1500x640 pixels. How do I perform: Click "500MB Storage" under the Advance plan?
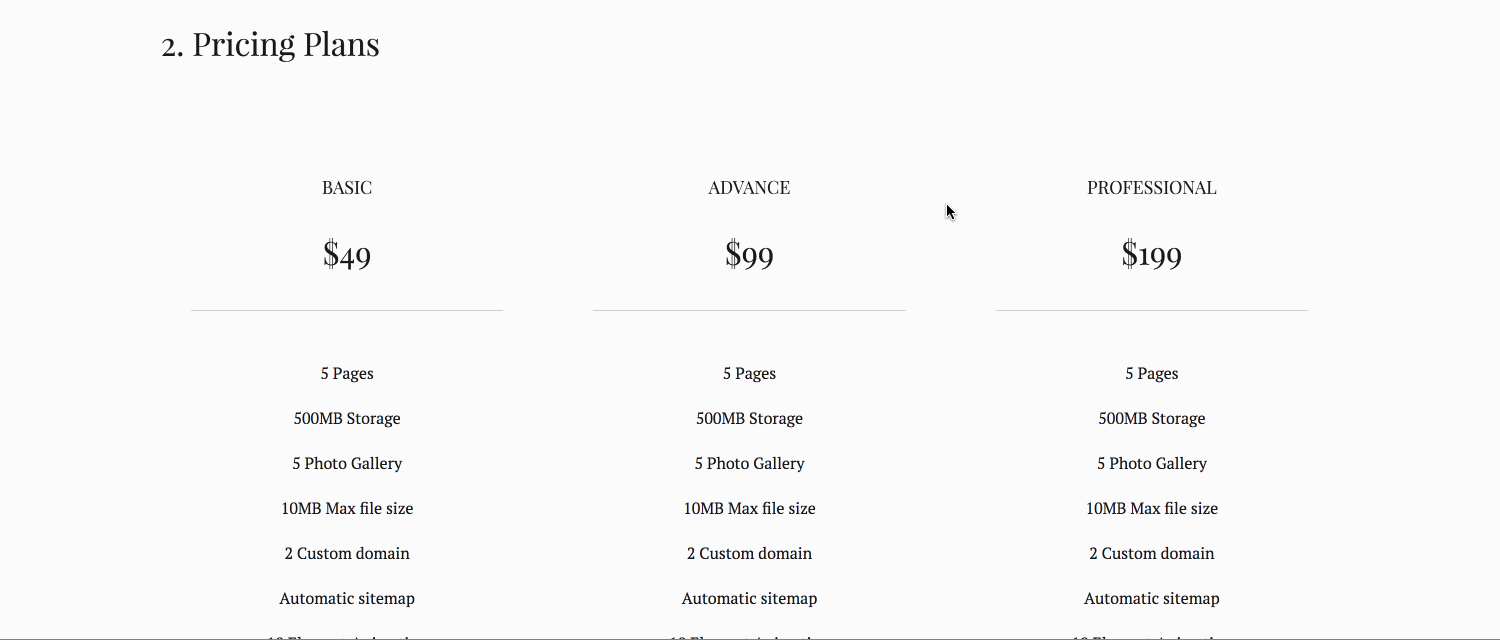pos(749,419)
